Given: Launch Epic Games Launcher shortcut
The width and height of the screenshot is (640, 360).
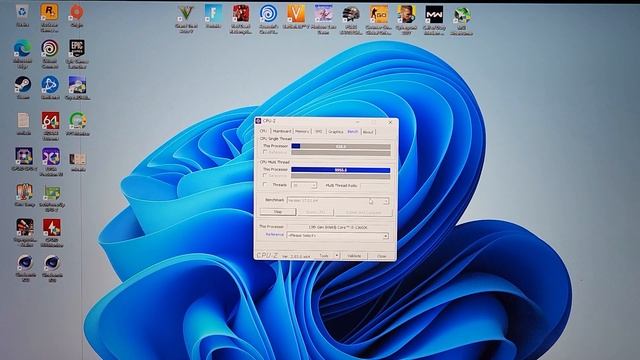Looking at the screenshot, I should 77,53.
